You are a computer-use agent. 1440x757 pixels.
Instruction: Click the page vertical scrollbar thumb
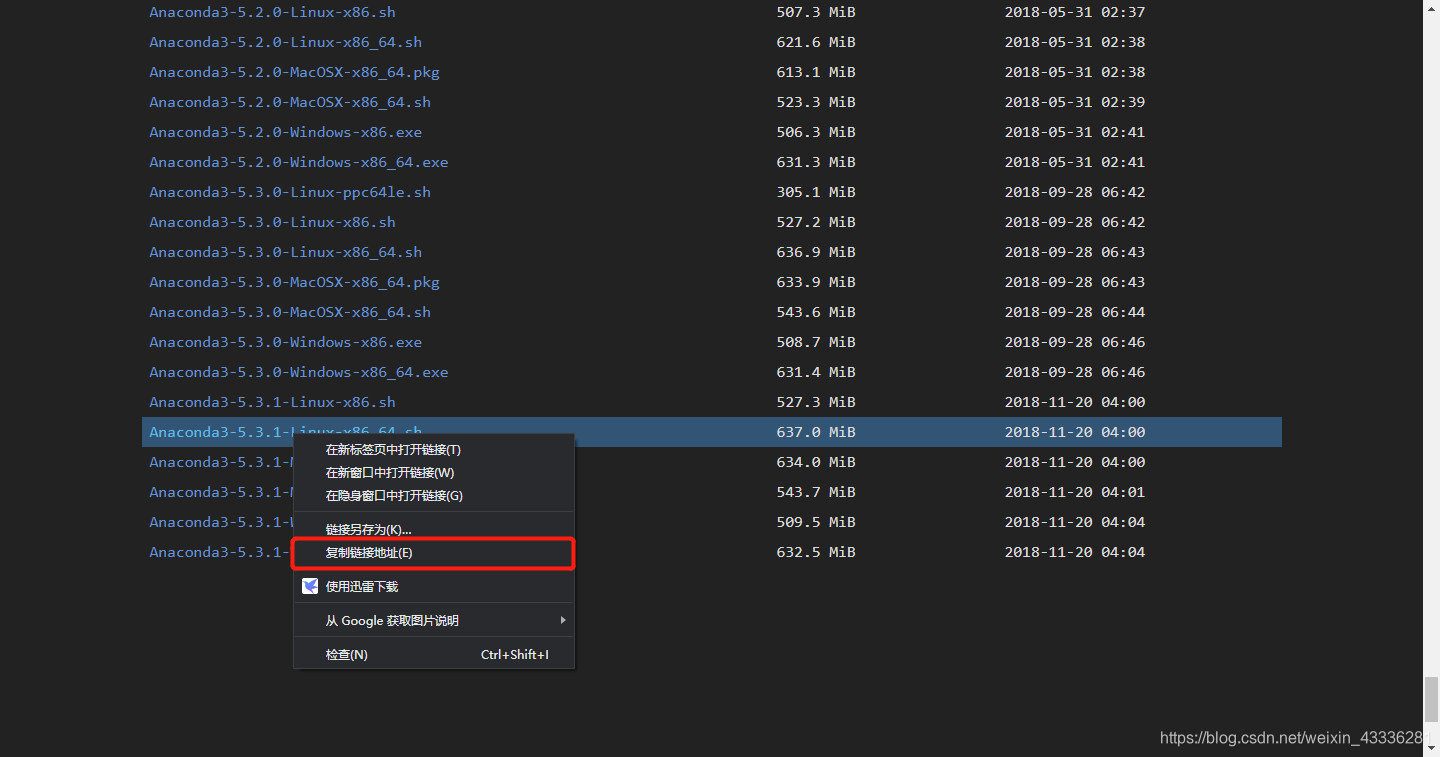point(1431,698)
